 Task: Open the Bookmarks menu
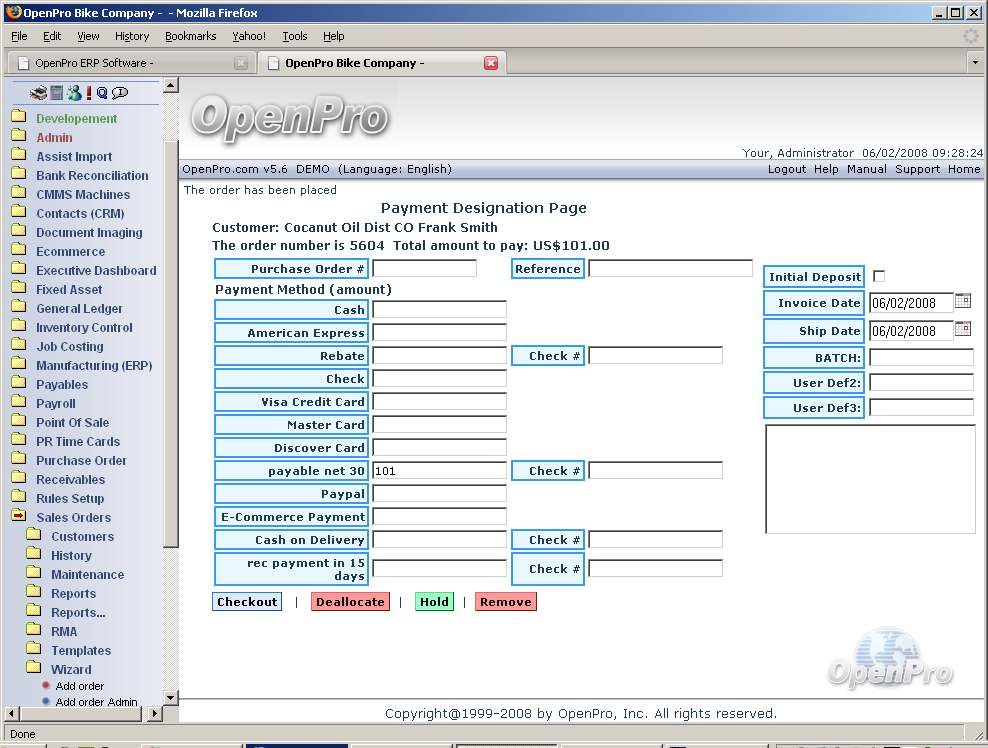[190, 36]
